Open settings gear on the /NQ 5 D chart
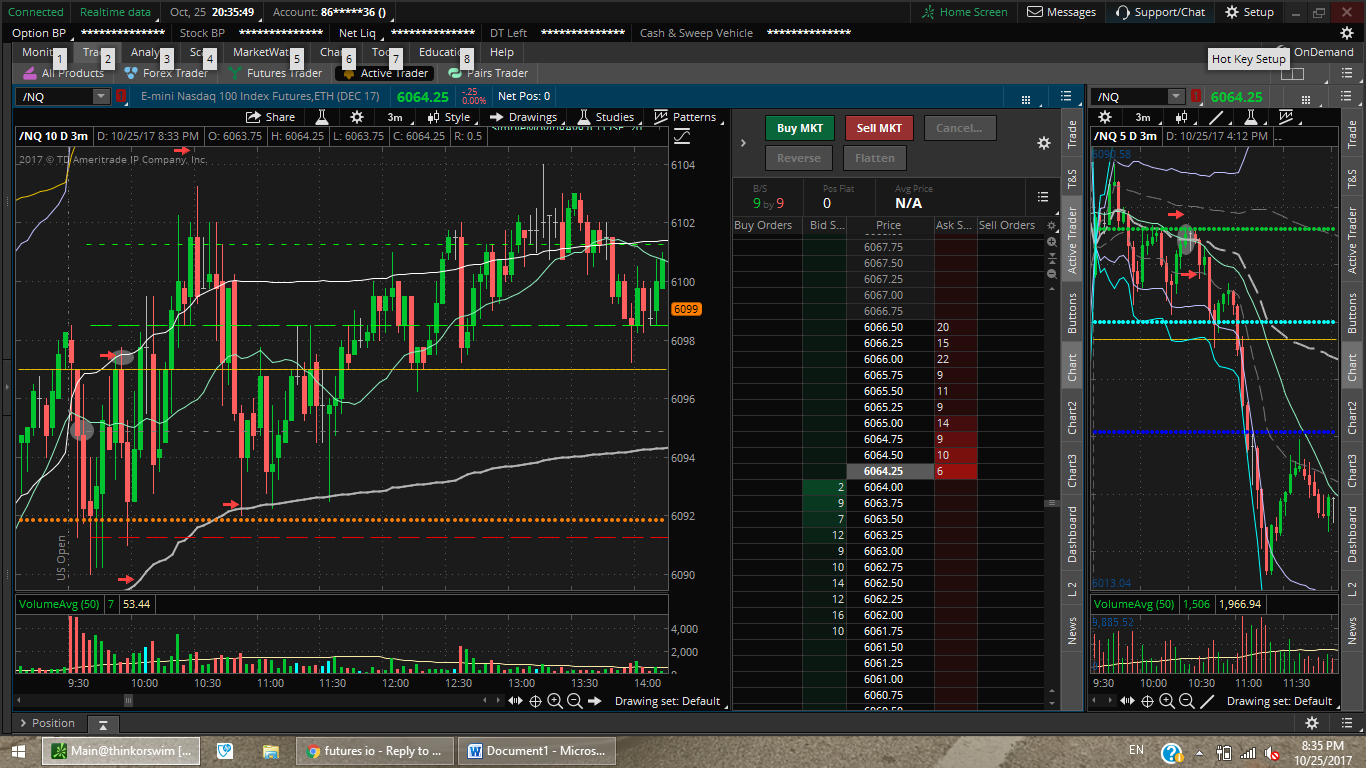The width and height of the screenshot is (1366, 768). tap(1105, 117)
